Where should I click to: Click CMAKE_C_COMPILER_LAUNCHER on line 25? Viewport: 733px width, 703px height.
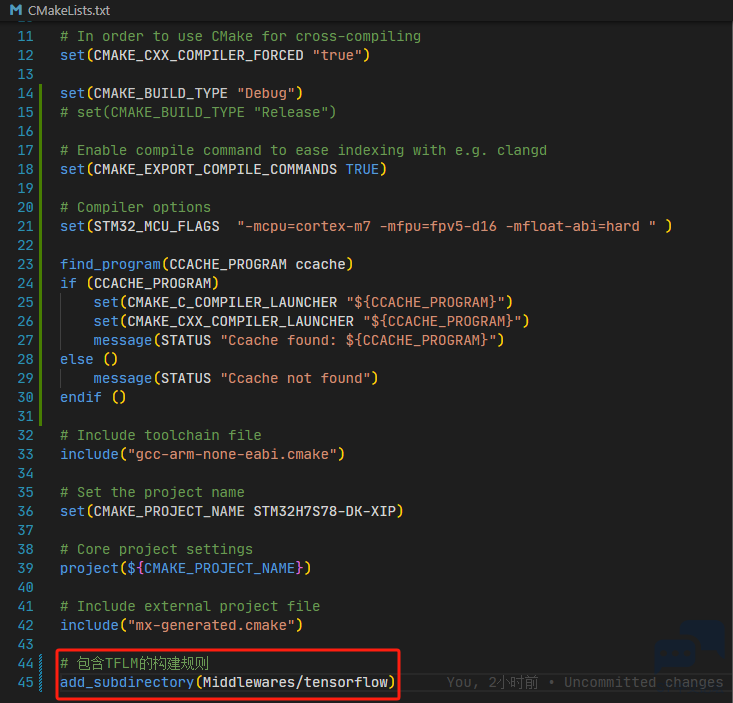pos(232,303)
